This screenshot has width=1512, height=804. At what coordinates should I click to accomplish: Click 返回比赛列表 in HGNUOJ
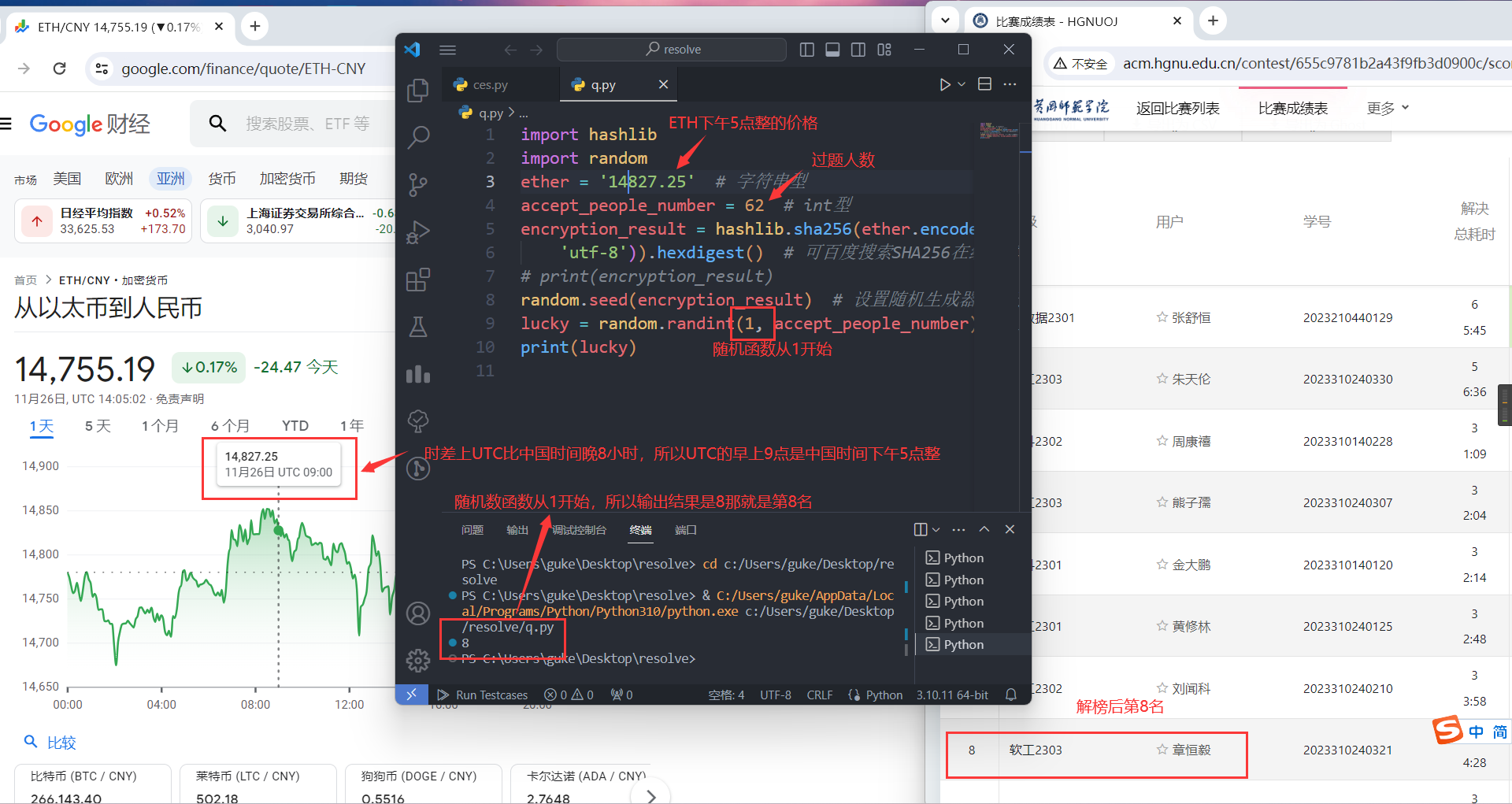coord(1177,109)
